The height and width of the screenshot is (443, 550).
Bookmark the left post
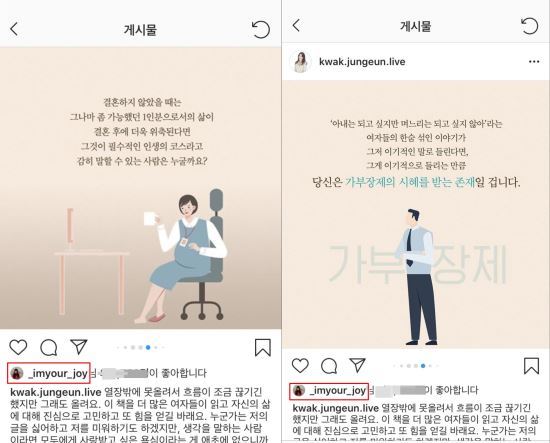point(263,348)
